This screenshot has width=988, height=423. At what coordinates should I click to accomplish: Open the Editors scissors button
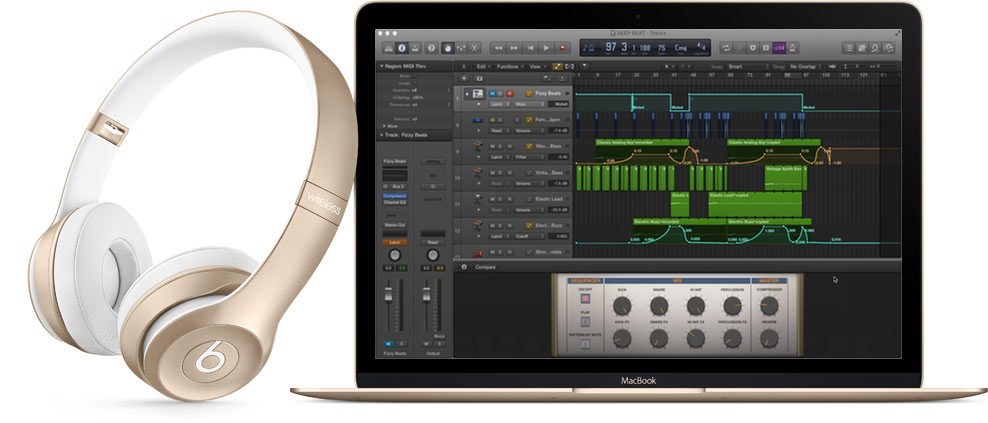click(474, 47)
